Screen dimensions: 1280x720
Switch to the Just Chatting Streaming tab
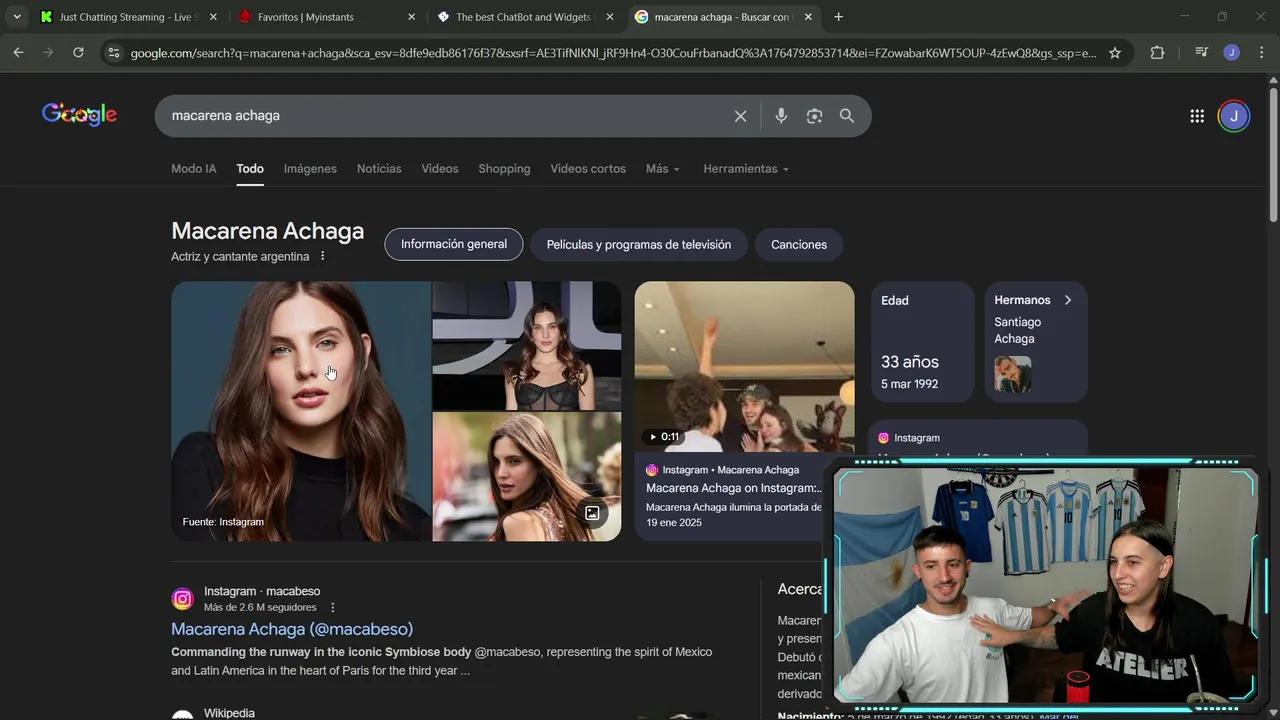pyautogui.click(x=127, y=17)
